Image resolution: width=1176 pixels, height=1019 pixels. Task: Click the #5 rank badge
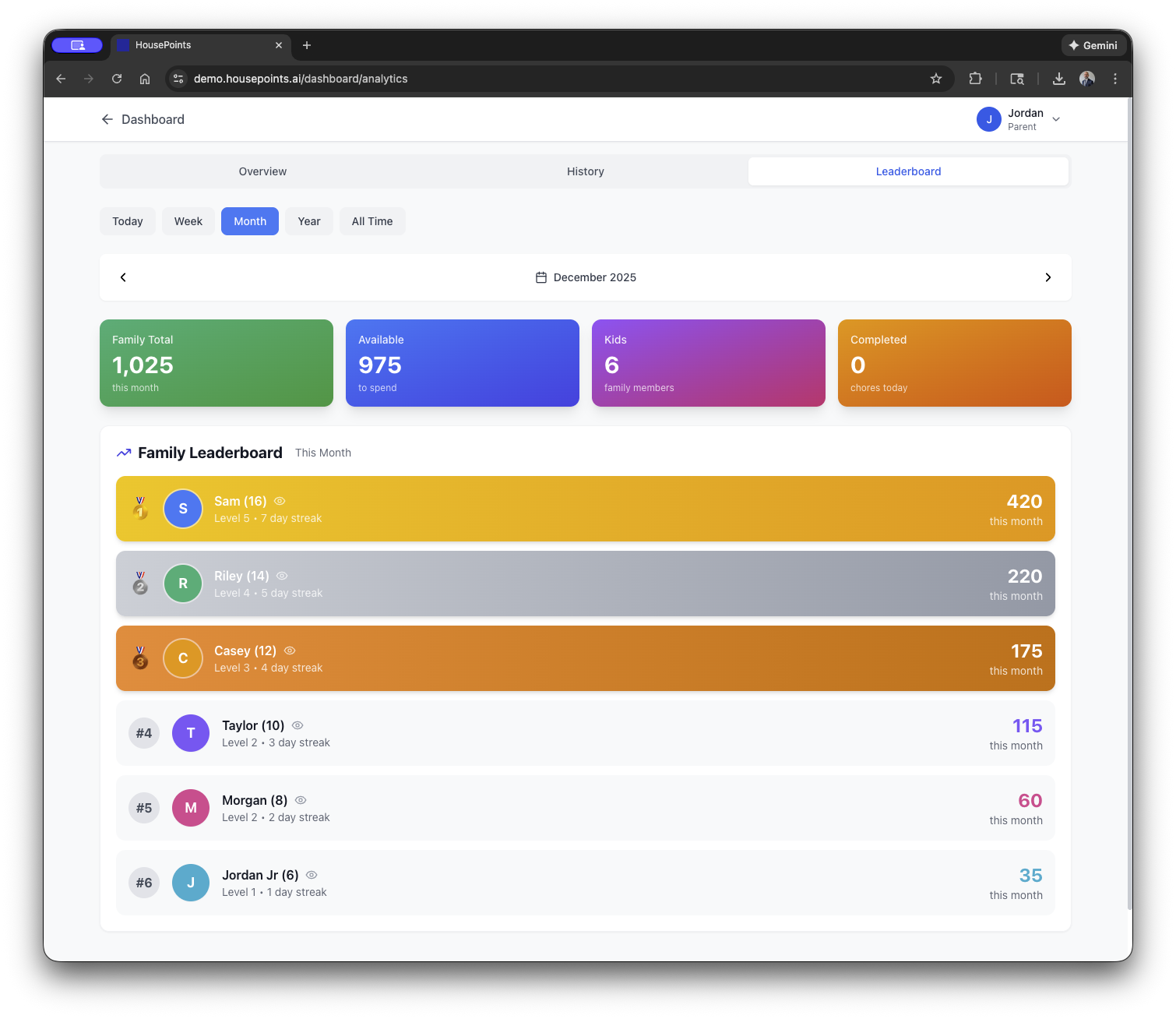pyautogui.click(x=144, y=808)
